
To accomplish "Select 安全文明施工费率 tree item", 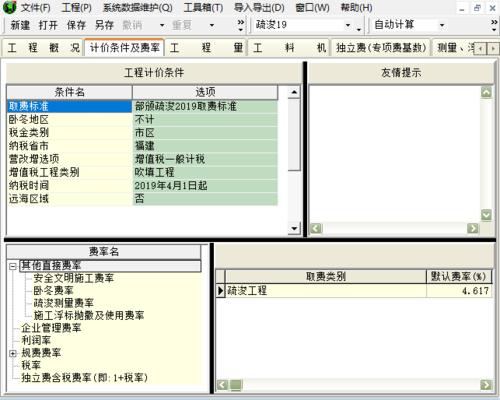I will coord(74,278).
